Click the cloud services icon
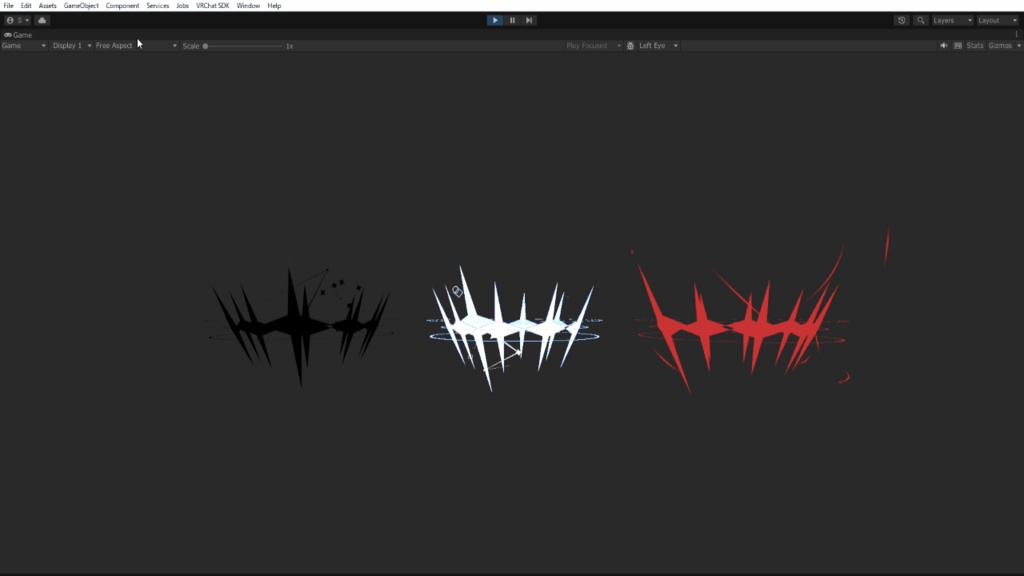1024x576 pixels. (x=42, y=20)
